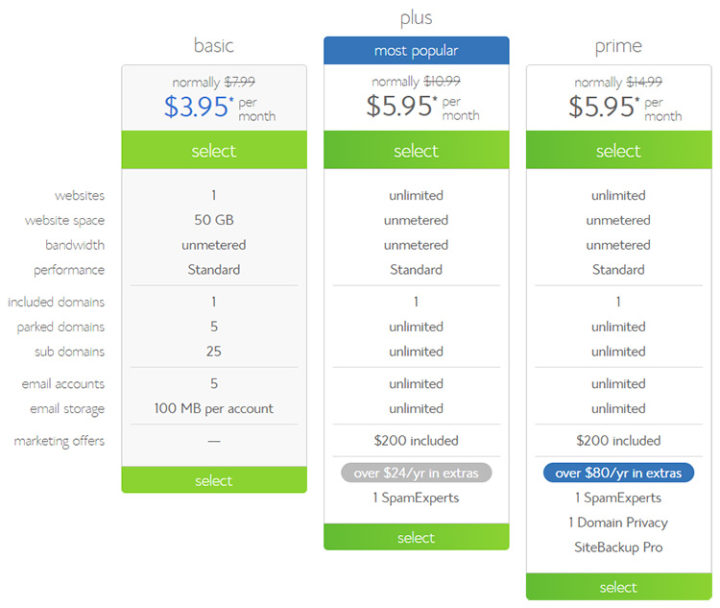This screenshot has height=608, width=720.
Task: Click '$200 included' in the plus column
Action: pyautogui.click(x=416, y=440)
